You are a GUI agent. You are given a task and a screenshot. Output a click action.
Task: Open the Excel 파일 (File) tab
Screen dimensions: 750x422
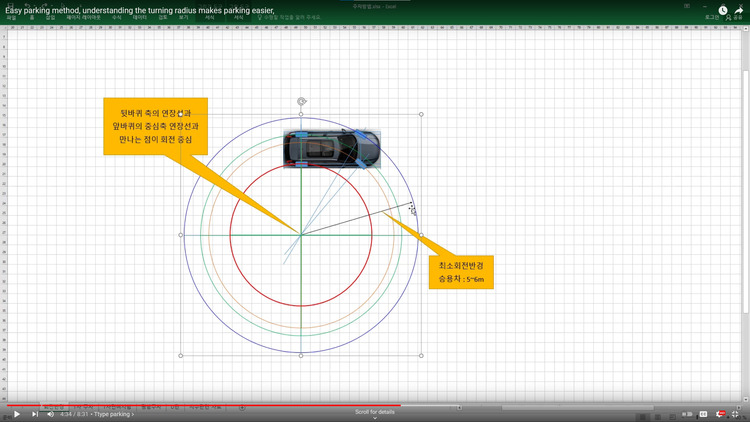click(11, 18)
